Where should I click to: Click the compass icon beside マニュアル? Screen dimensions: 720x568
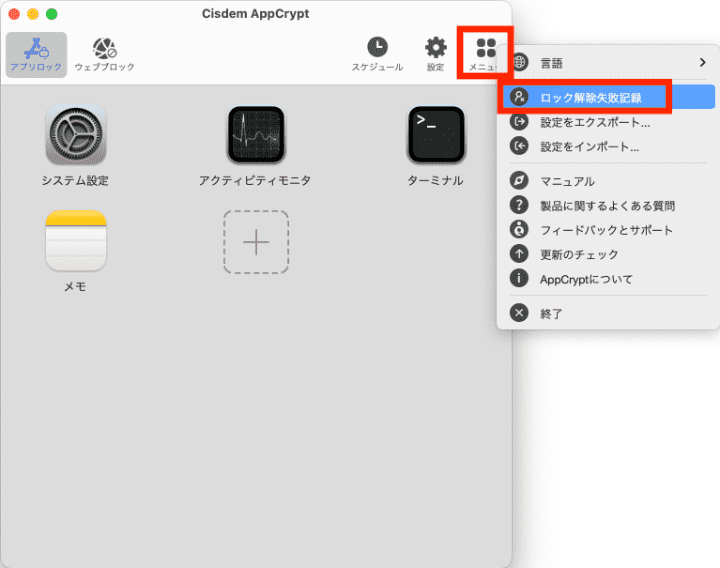(x=519, y=180)
